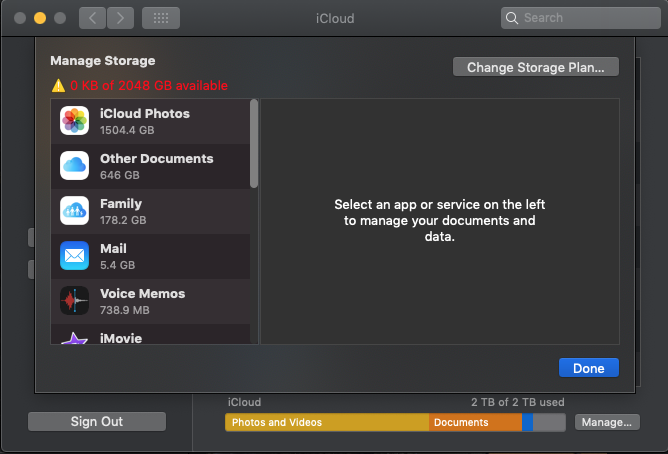Go back with left arrow
Viewport: 668px width, 454px height.
[x=92, y=18]
